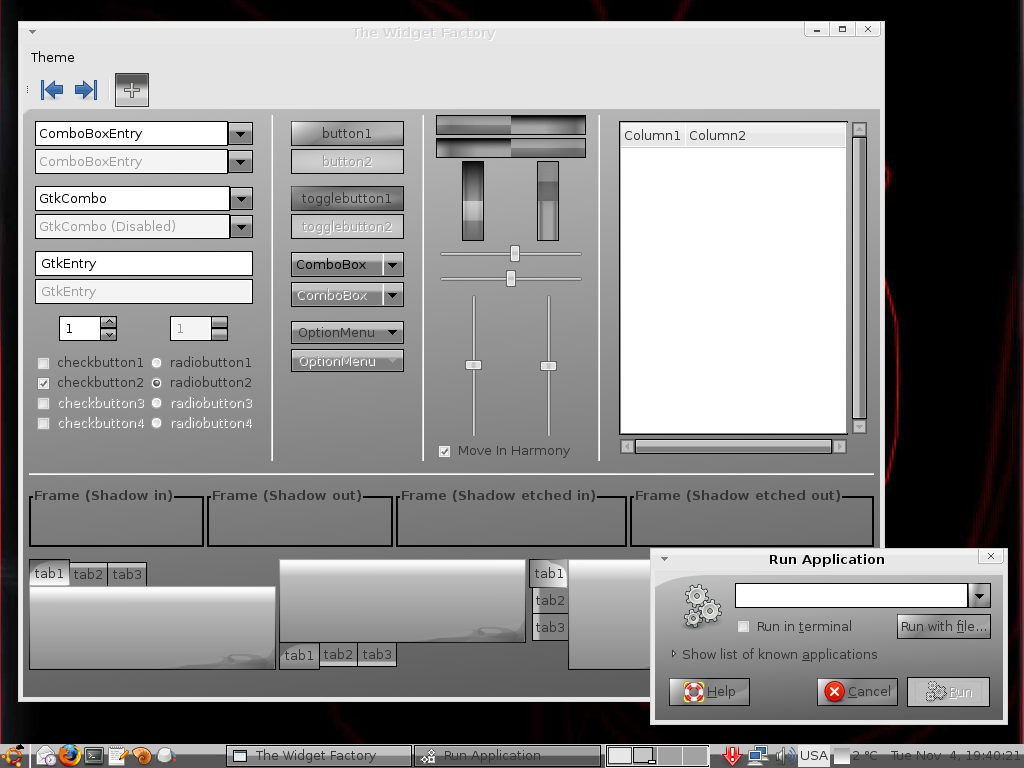This screenshot has width=1024, height=768.
Task: Click the USA keyboard layout indicator
Action: (814, 756)
